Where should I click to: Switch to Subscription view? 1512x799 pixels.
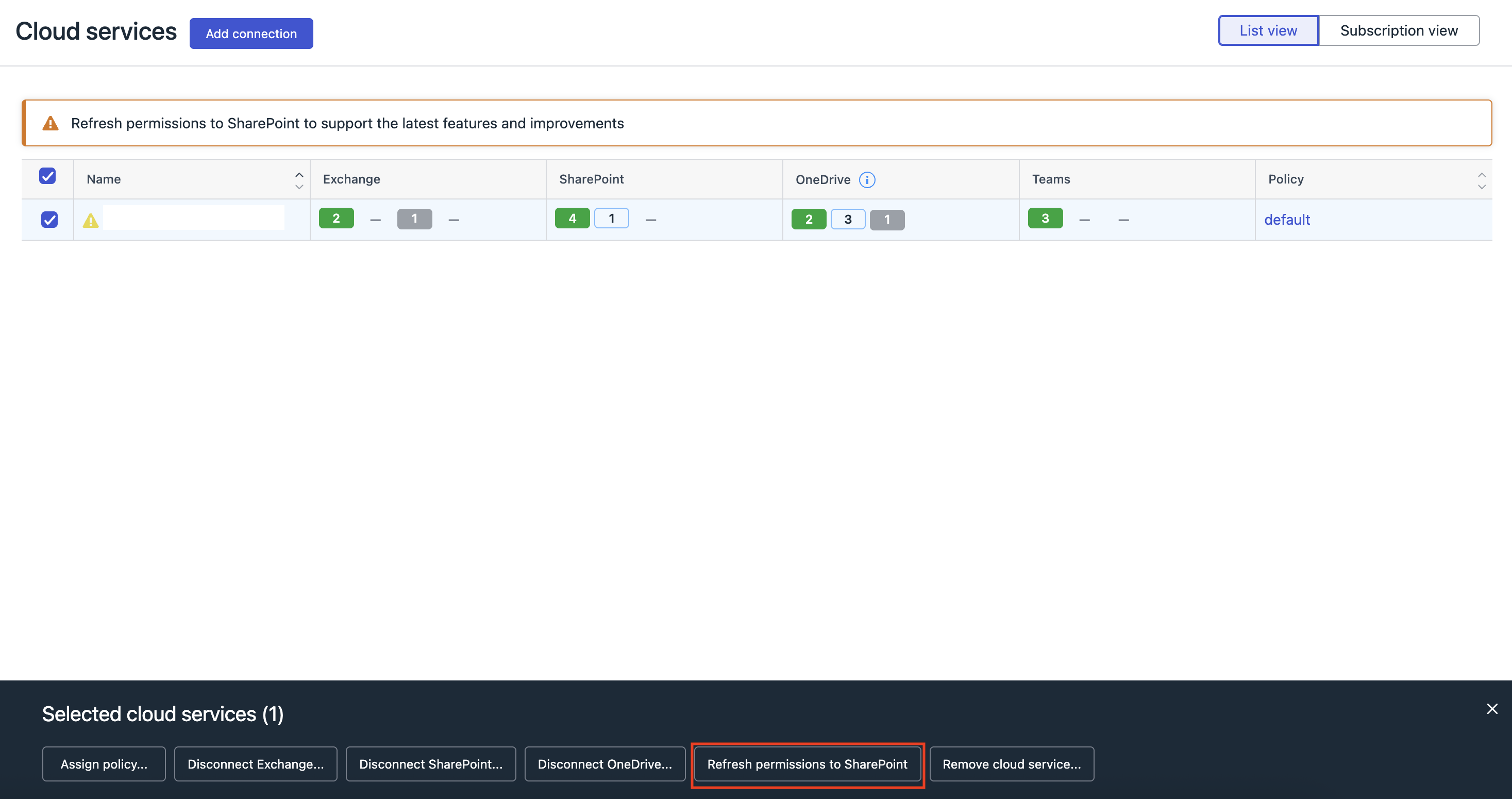1399,30
